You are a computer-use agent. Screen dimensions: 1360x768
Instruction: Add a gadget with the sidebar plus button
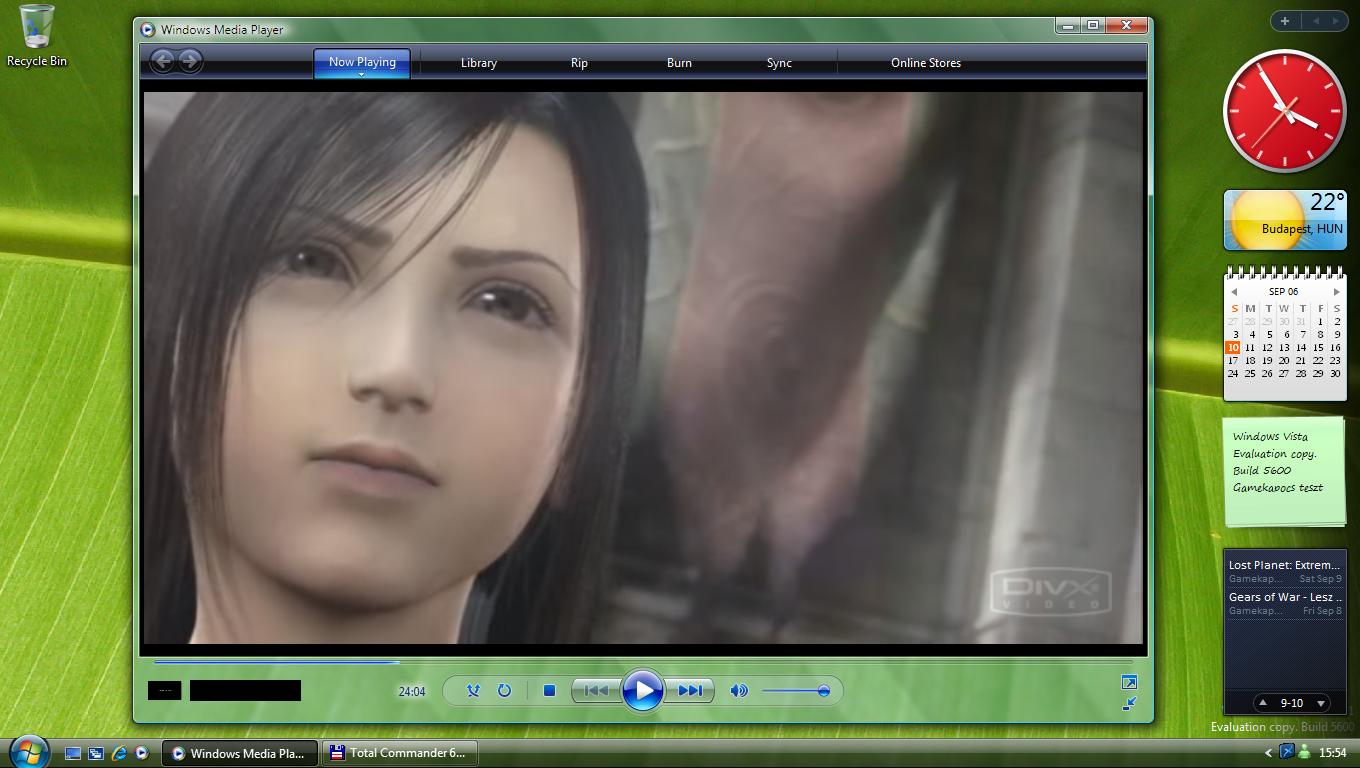coord(1284,20)
